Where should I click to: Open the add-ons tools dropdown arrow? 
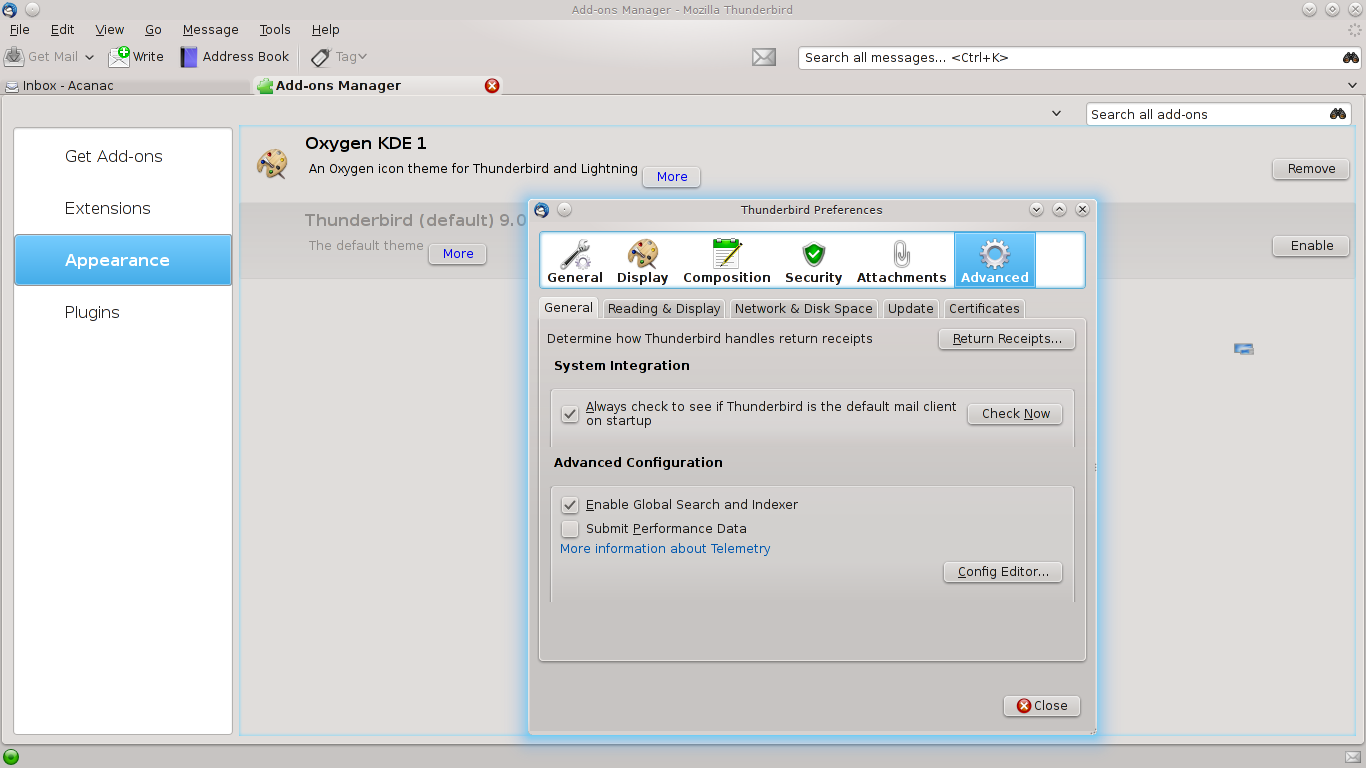[x=1056, y=114]
